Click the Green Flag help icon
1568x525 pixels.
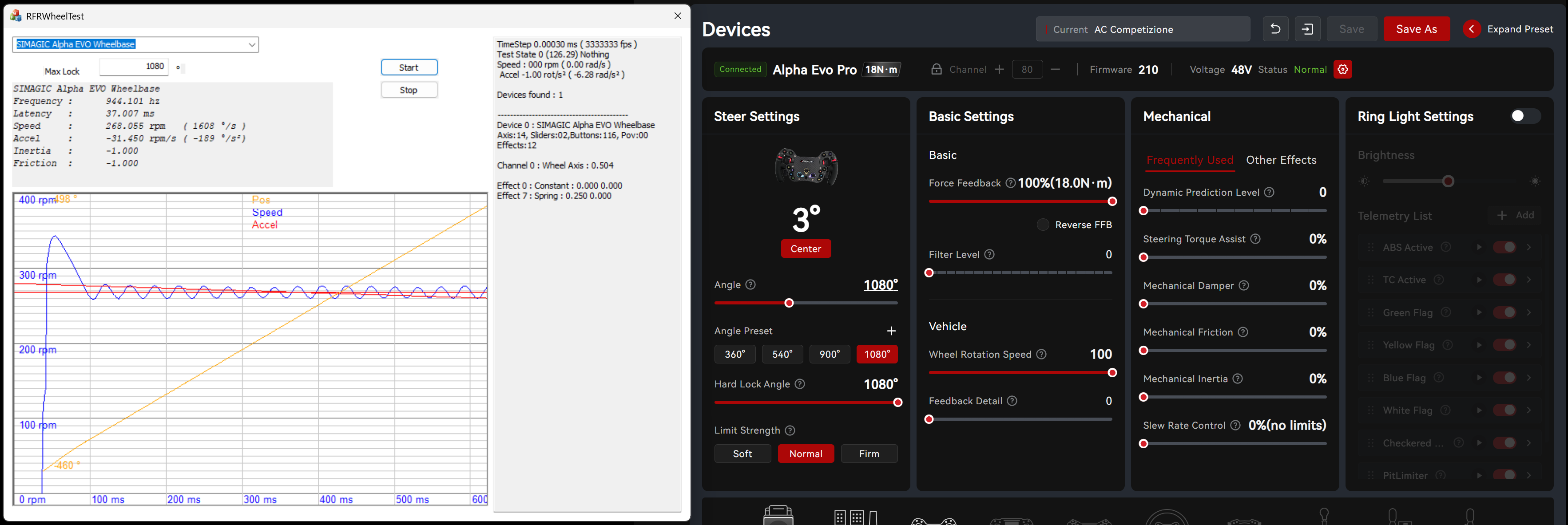click(1445, 312)
